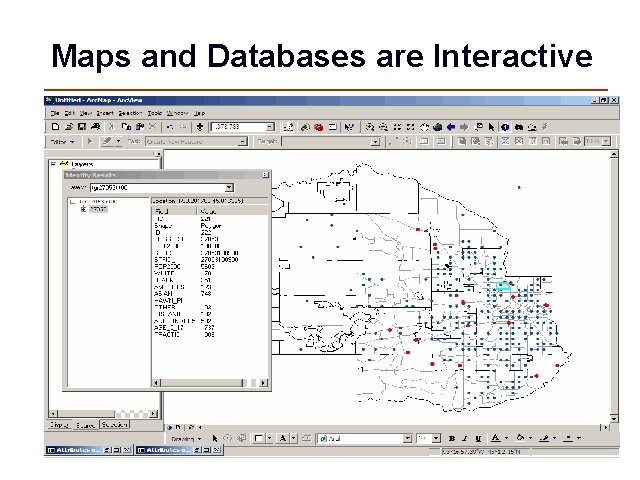The width and height of the screenshot is (640, 480).
Task: Toggle Bold text formatting
Action: click(x=452, y=438)
